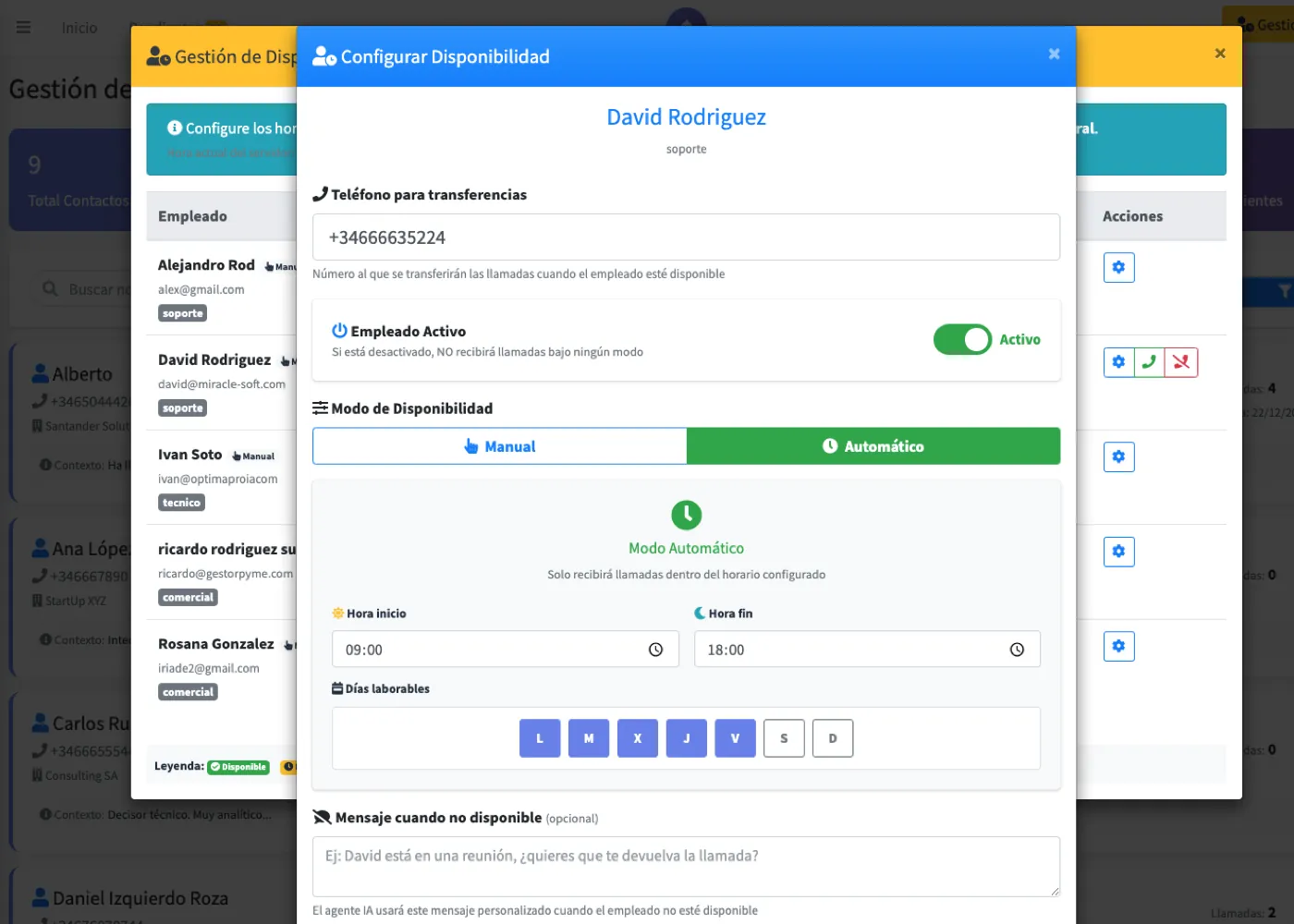Open time picker for Hora fin

(1017, 650)
